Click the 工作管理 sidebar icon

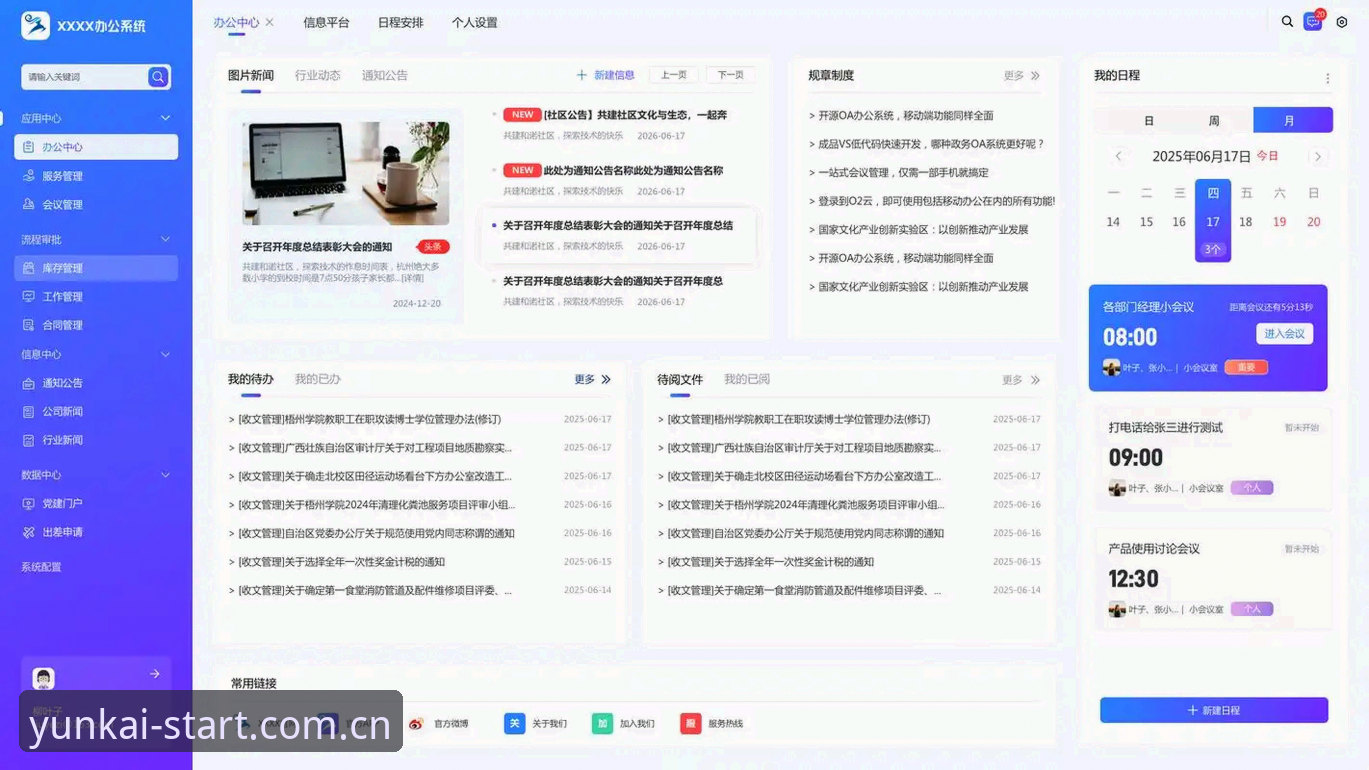29,297
